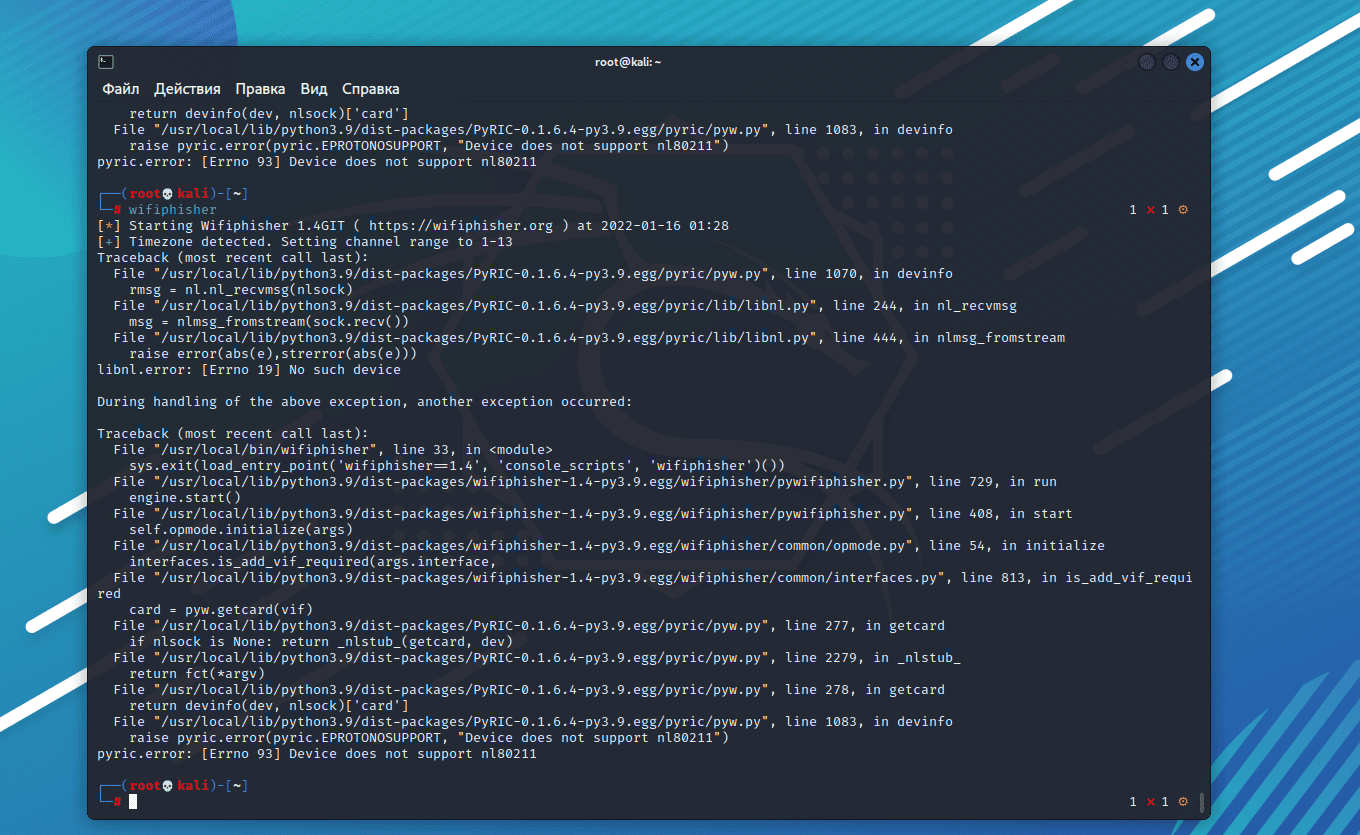Click the traceback line 'line 2279, in _nlstub_'

point(537,658)
